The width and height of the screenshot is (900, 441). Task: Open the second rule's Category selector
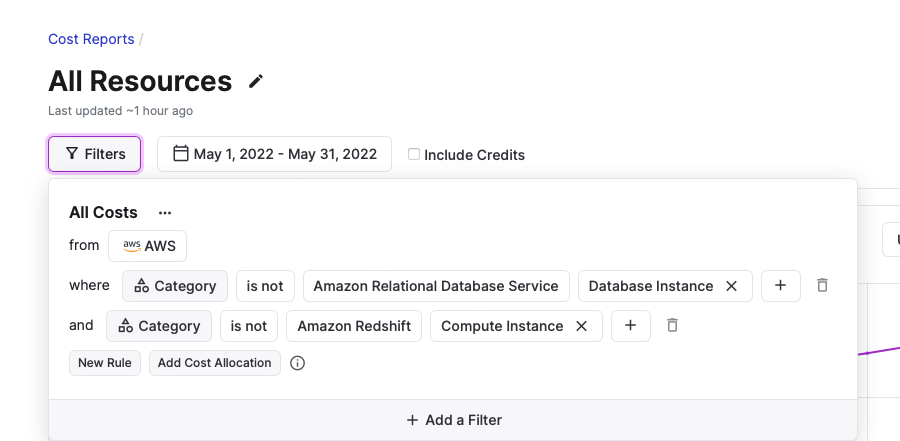(160, 326)
